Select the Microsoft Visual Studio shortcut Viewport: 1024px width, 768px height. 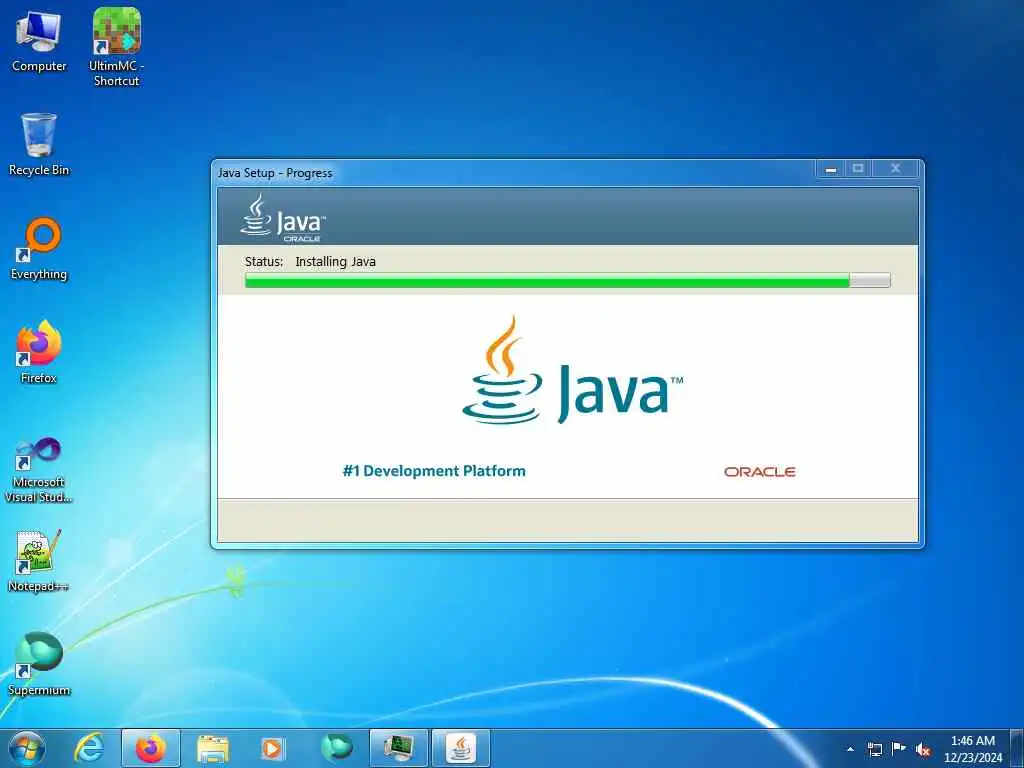coord(39,469)
